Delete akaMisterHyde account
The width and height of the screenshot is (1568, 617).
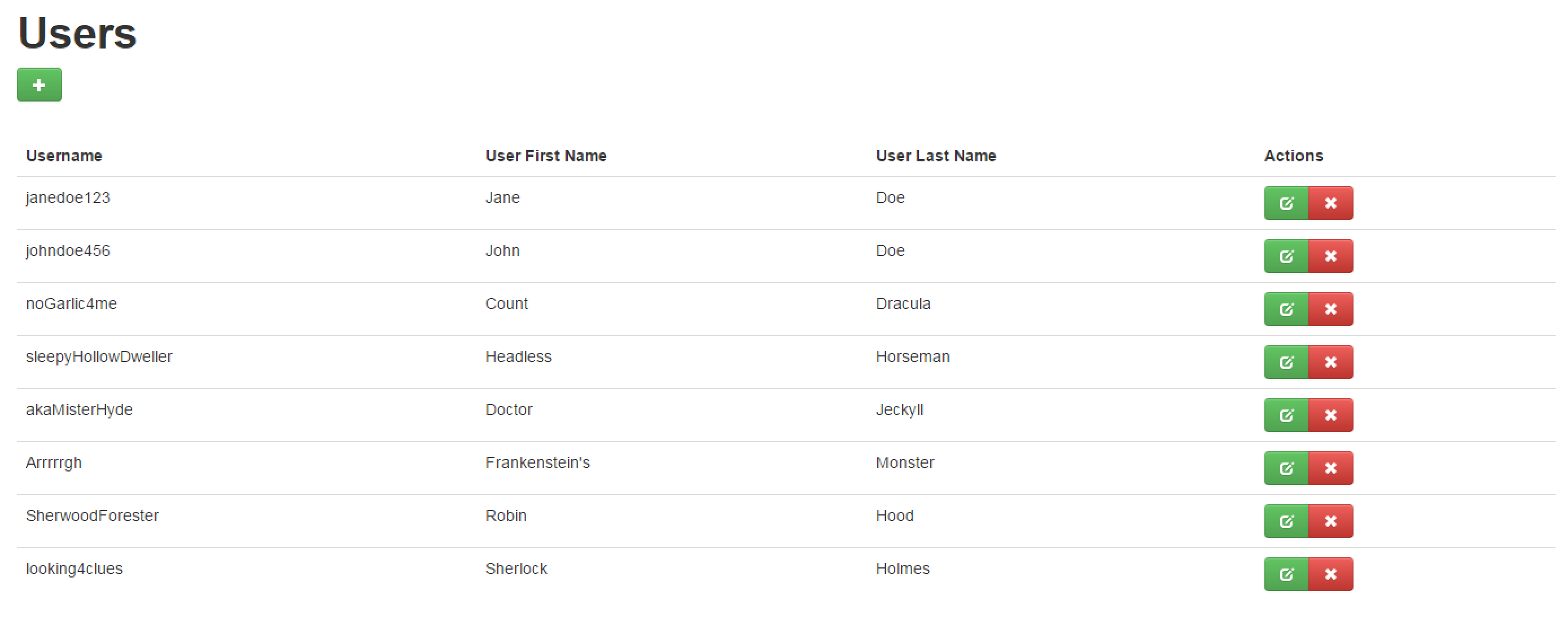(1330, 415)
